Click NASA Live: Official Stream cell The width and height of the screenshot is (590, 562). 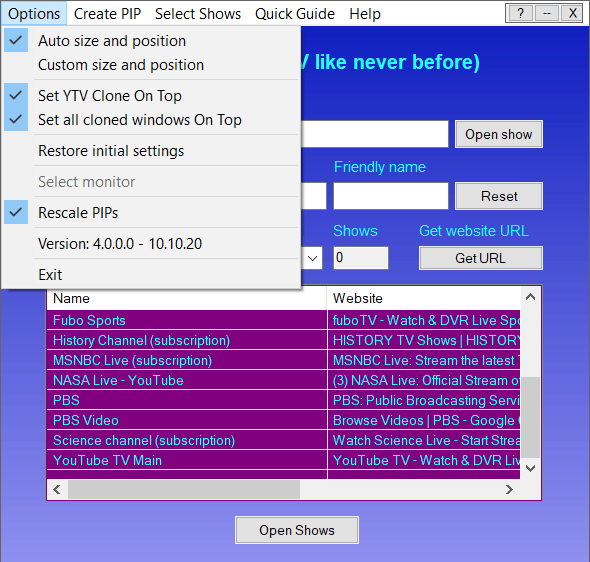[x=424, y=380]
